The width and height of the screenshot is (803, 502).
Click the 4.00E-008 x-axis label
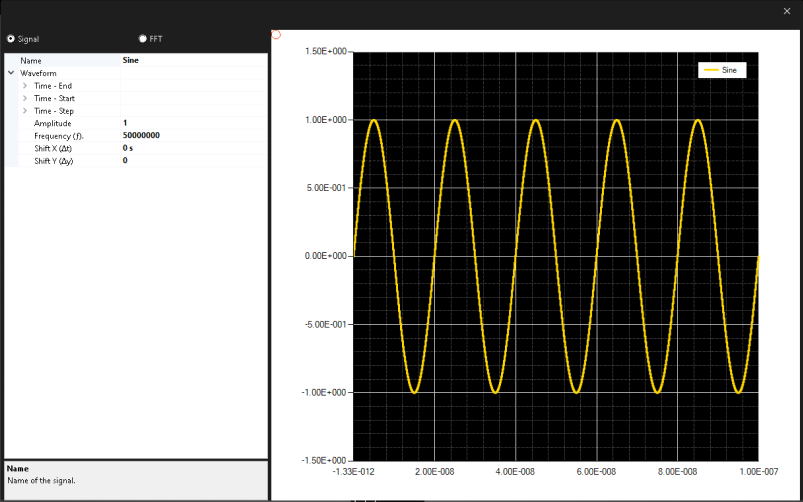515,472
